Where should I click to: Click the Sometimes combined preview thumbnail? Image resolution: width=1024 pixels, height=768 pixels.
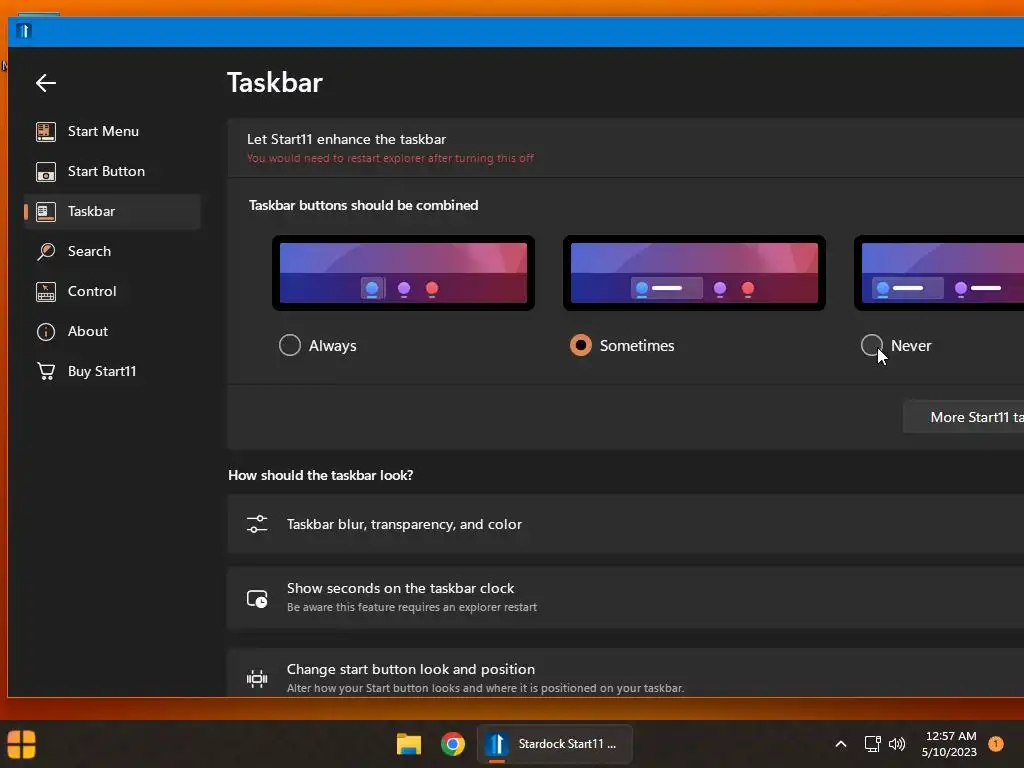(x=694, y=273)
